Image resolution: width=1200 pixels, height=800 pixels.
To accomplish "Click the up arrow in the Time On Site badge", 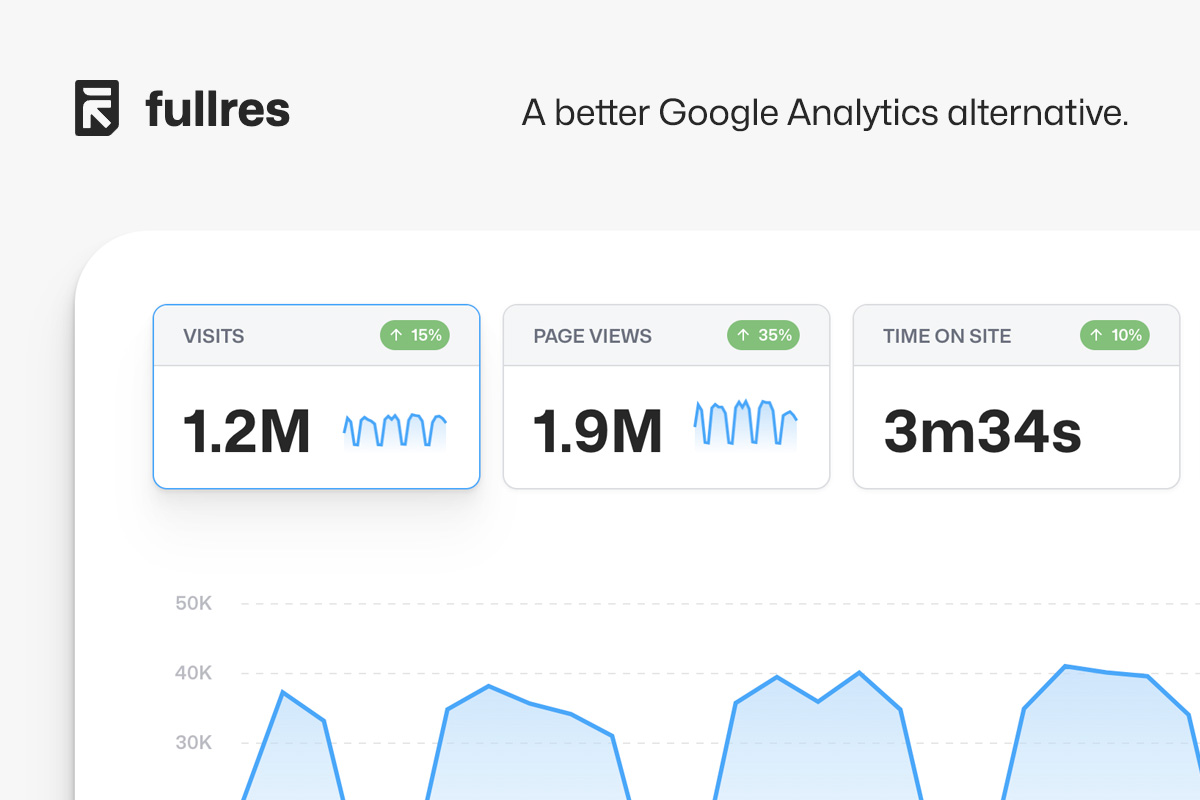I will point(1096,335).
